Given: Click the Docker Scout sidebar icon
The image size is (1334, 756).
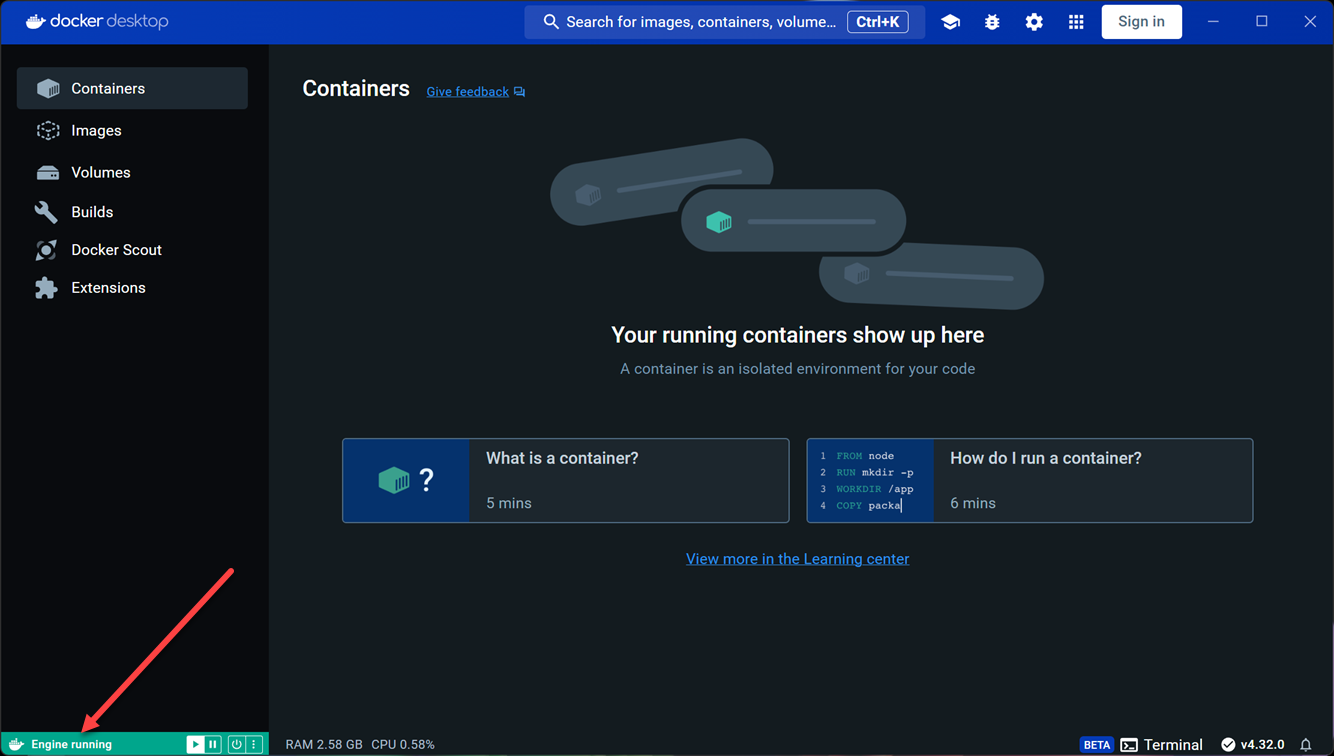Looking at the screenshot, I should click(x=46, y=250).
